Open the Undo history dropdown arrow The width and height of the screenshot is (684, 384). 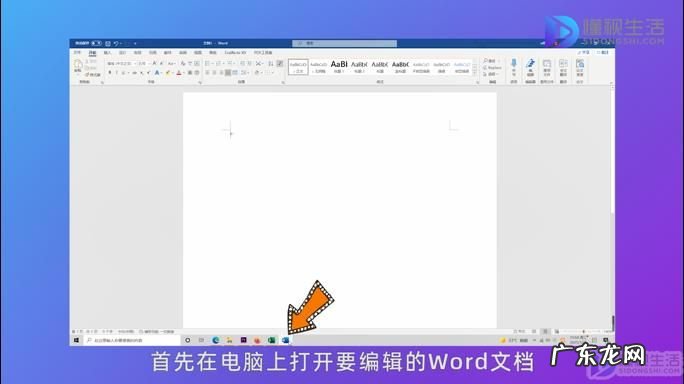(x=121, y=43)
